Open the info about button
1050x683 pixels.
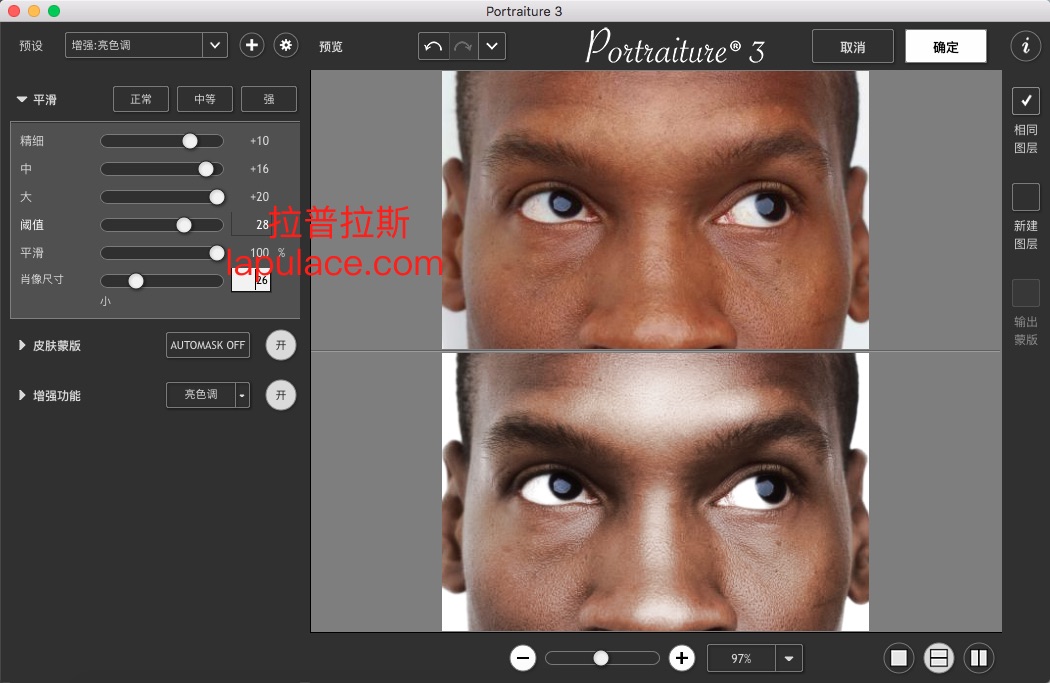1025,46
